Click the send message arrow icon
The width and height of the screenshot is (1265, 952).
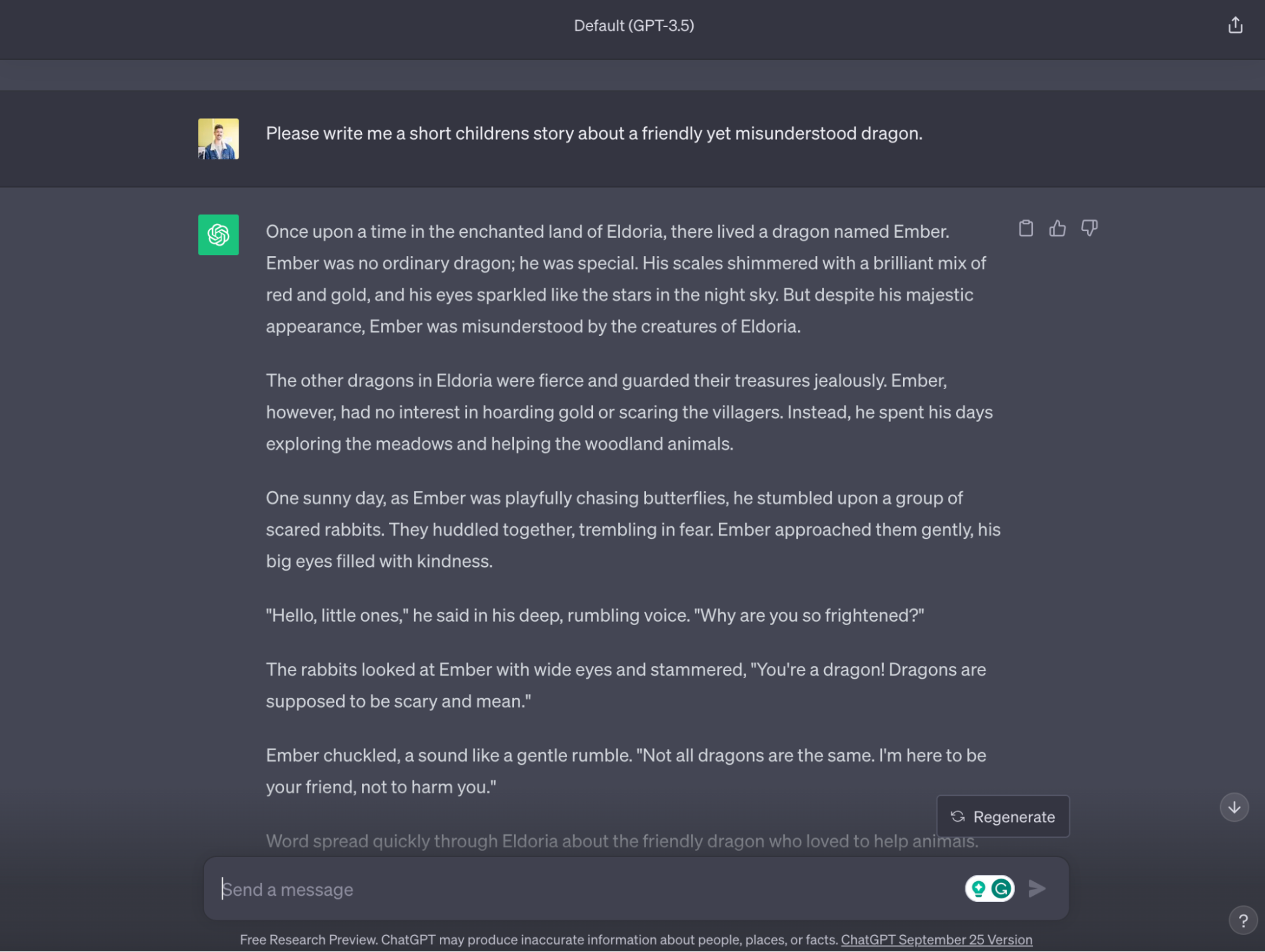tap(1036, 888)
